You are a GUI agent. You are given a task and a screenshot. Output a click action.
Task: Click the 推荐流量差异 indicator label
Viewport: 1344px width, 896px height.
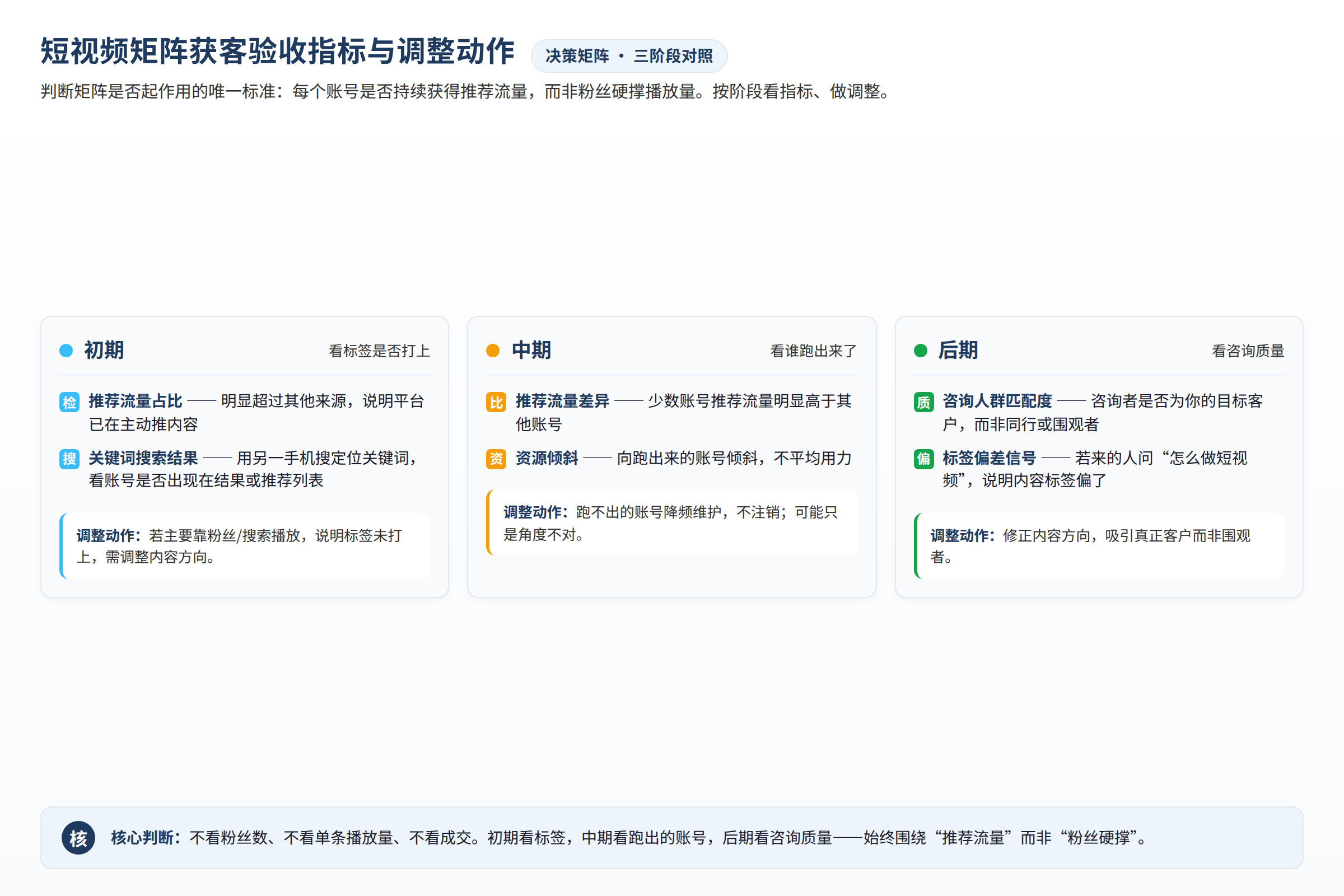(x=562, y=401)
